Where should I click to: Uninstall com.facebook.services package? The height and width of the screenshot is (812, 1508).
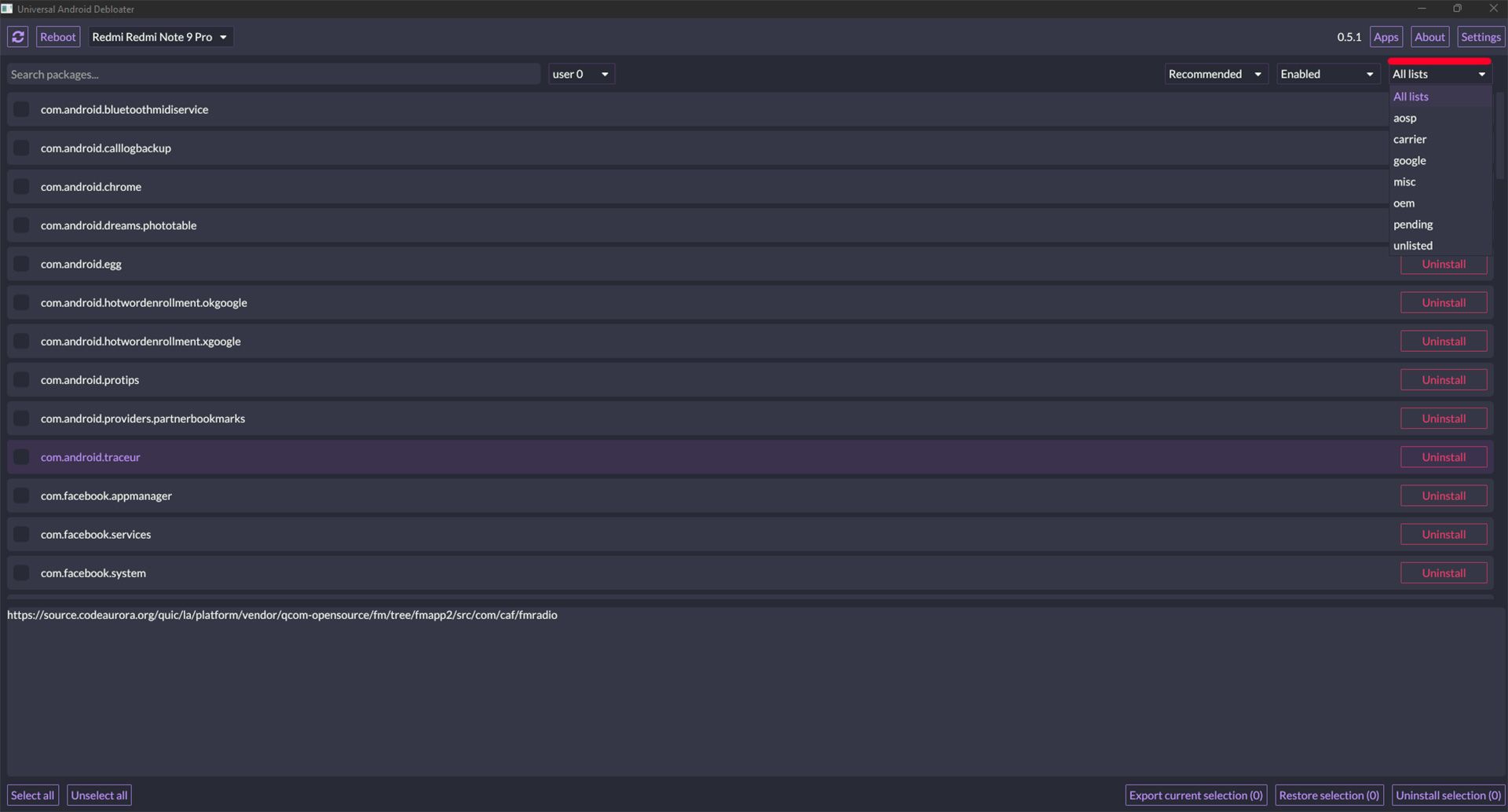[x=1444, y=534]
